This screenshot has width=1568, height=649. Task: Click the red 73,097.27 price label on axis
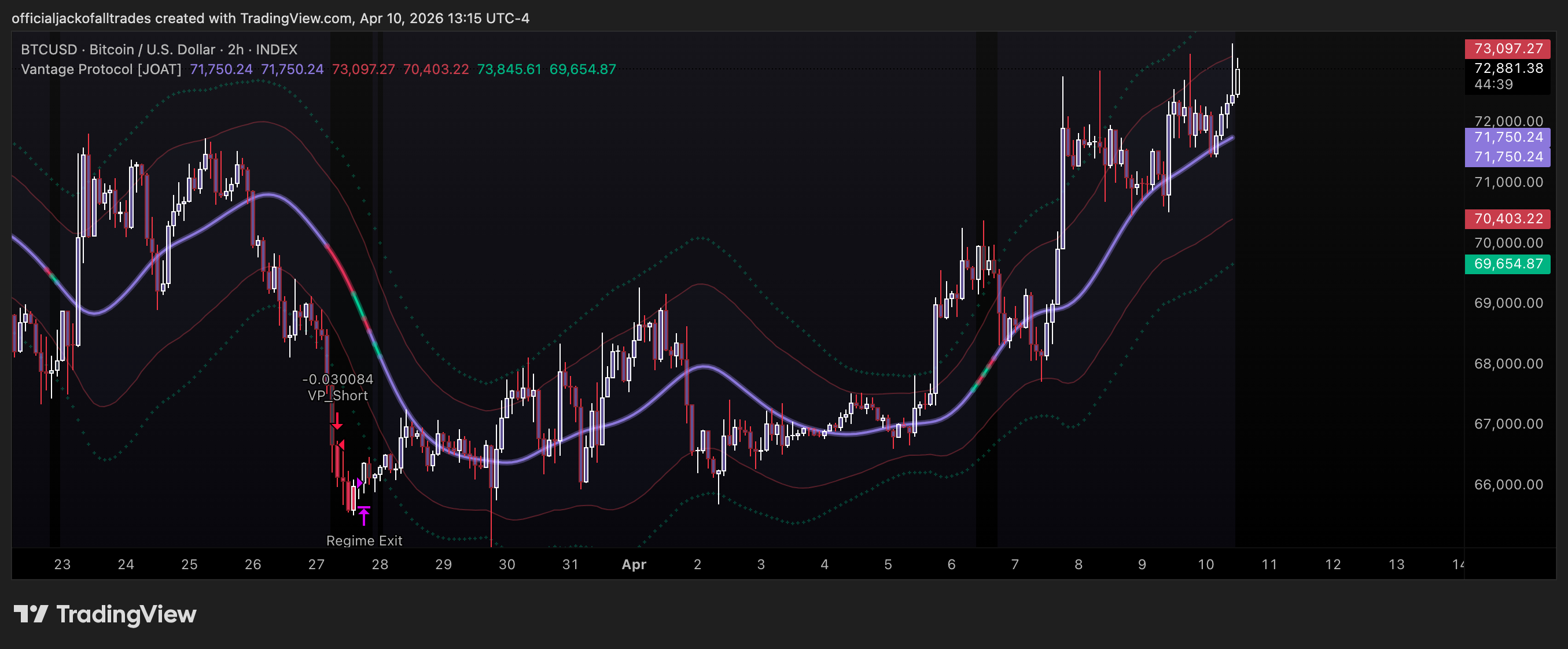(1508, 49)
